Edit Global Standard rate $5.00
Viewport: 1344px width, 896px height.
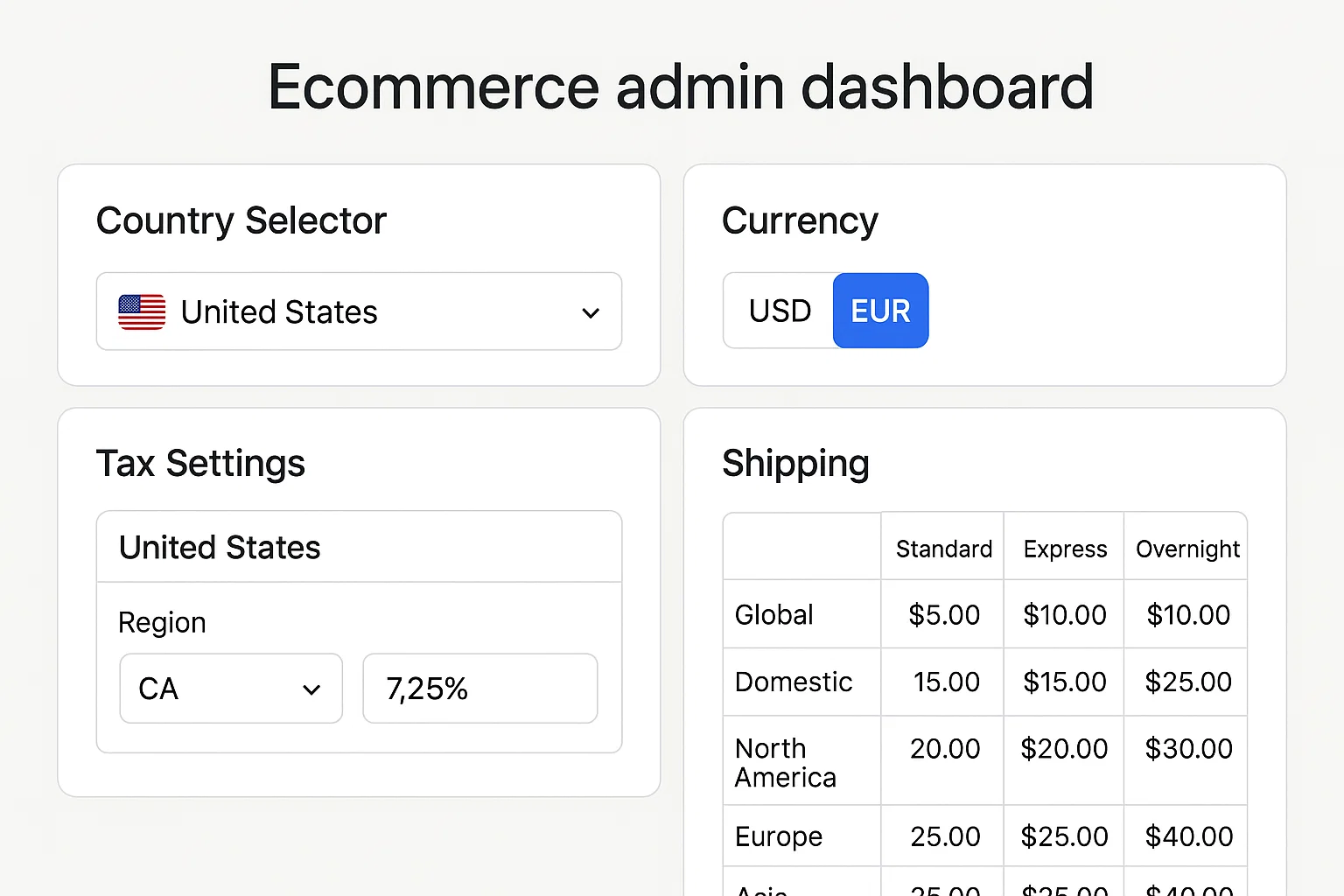point(943,614)
